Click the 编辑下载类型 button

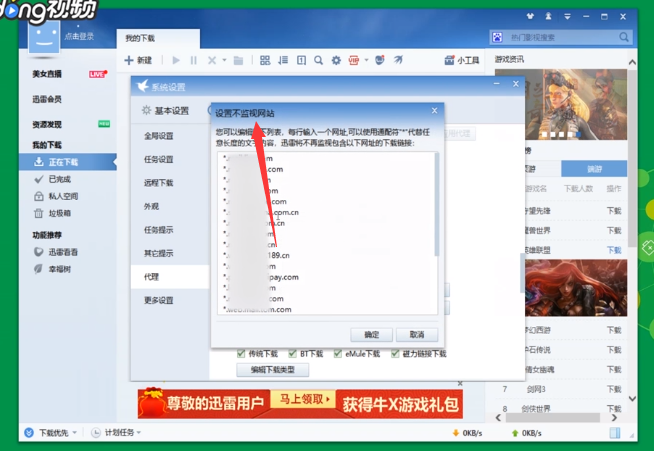tap(273, 370)
